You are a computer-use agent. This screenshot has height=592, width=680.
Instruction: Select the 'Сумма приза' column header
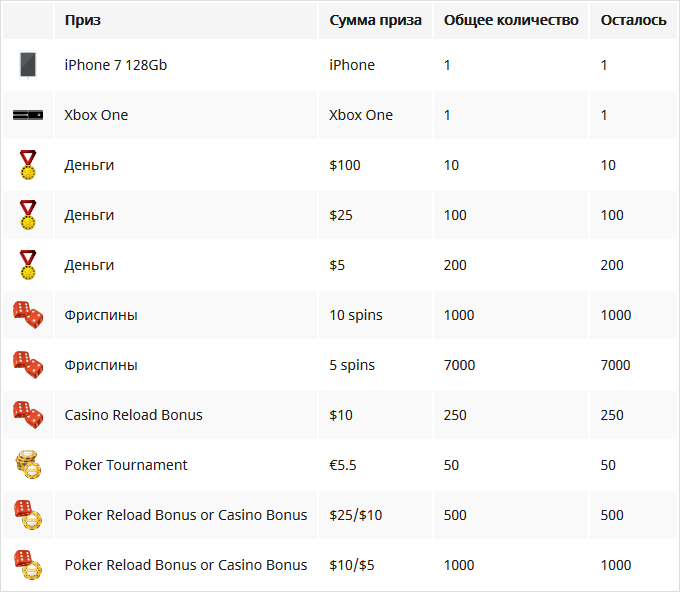point(375,20)
